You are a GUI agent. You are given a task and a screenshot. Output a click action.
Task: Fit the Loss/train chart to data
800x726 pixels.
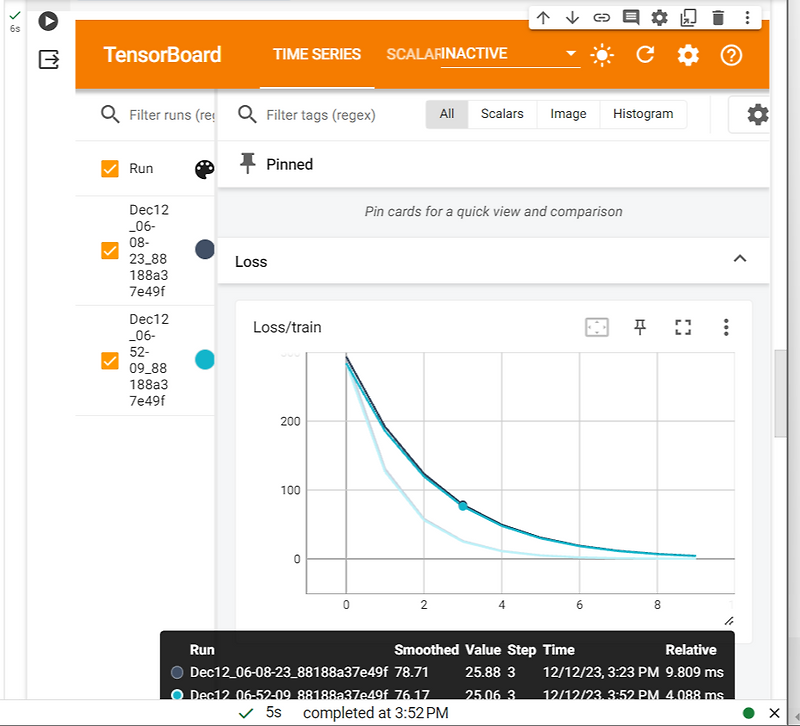point(597,327)
